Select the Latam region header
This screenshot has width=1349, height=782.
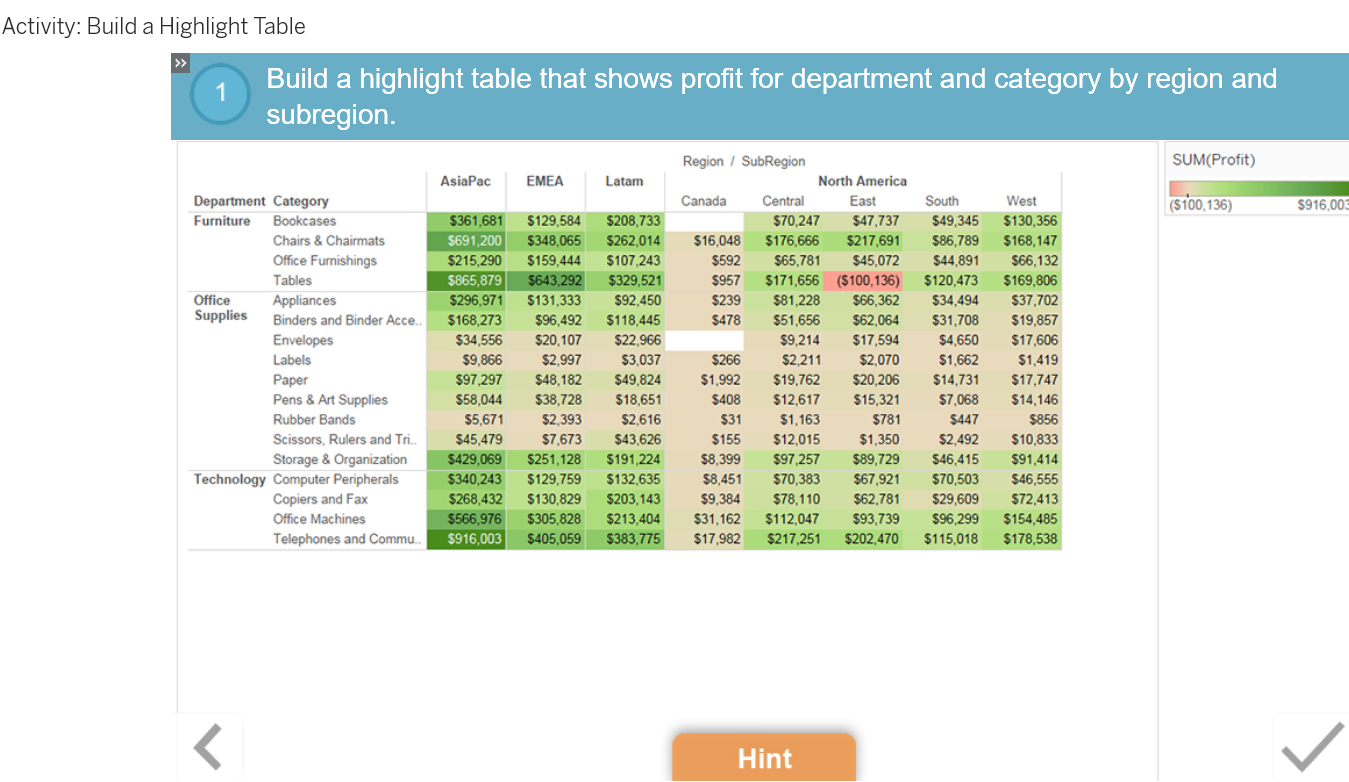[624, 181]
